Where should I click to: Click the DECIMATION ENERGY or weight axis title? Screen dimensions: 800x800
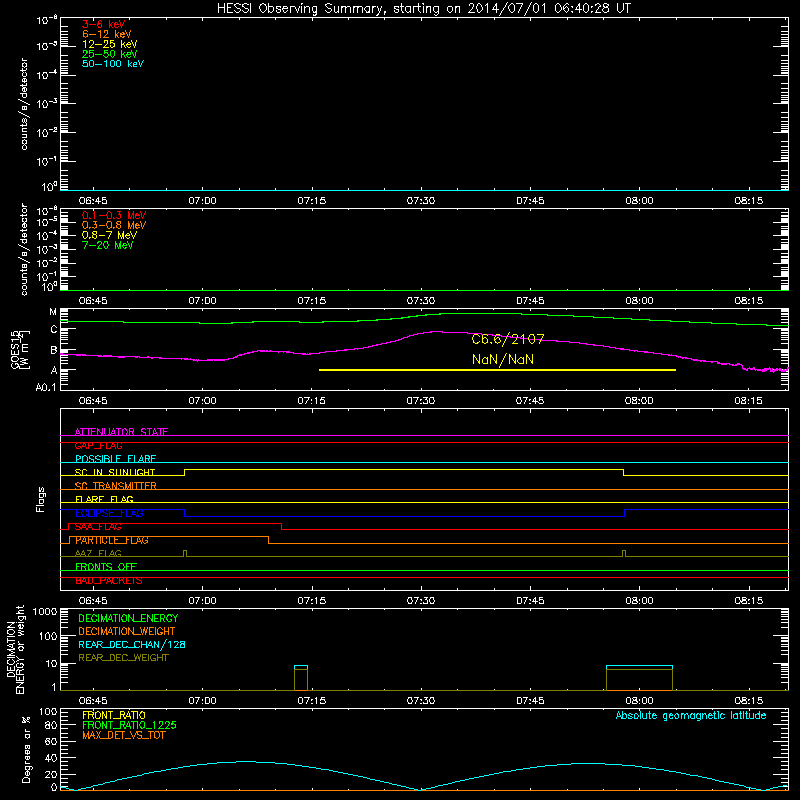[15, 649]
